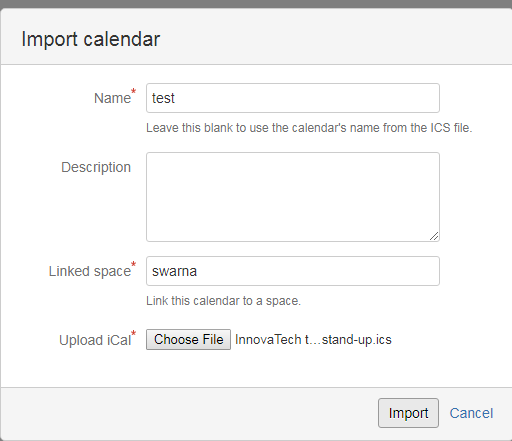Click the ICS file name hint text
512x441 pixels.
coord(309,128)
